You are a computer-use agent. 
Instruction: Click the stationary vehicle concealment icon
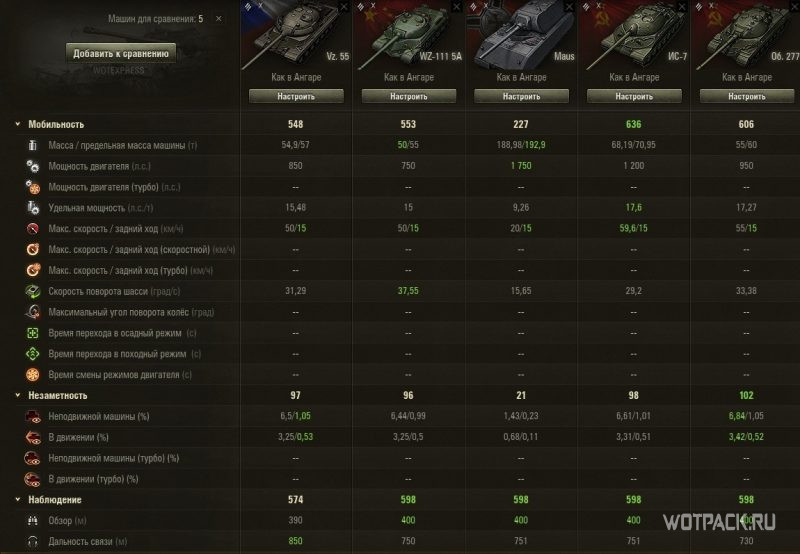tap(33, 416)
